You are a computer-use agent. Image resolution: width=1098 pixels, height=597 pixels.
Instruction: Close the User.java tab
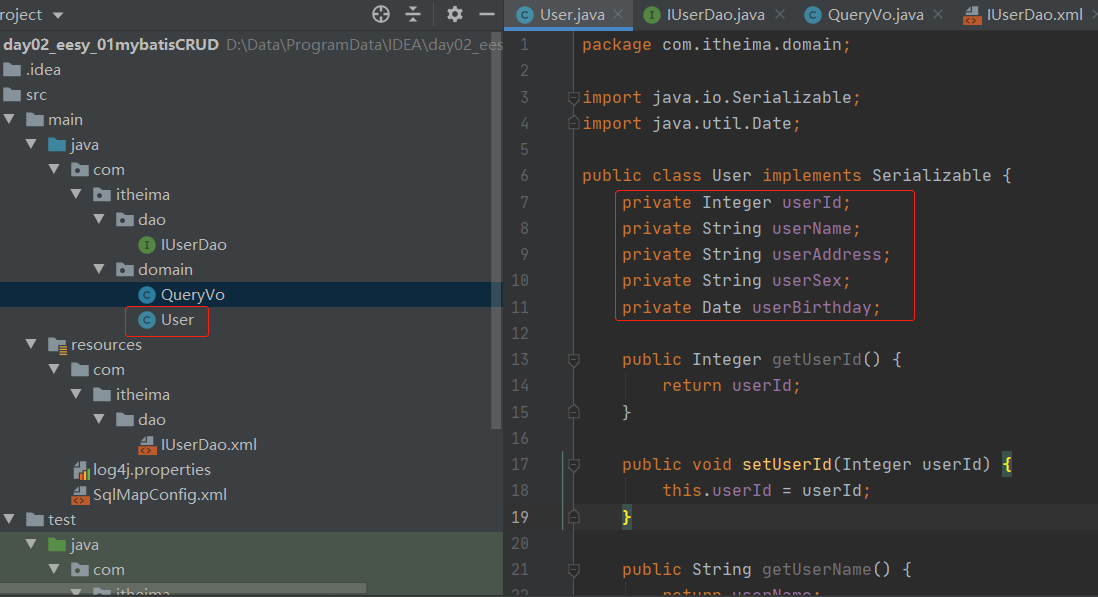(x=618, y=14)
